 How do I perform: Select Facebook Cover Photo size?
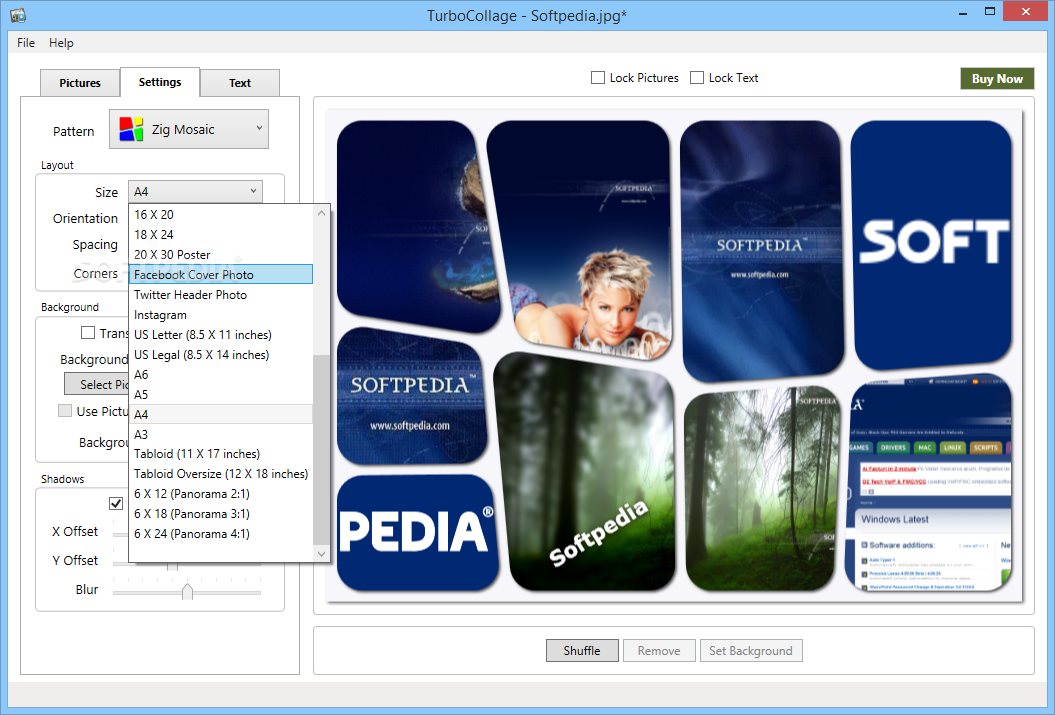[x=221, y=274]
